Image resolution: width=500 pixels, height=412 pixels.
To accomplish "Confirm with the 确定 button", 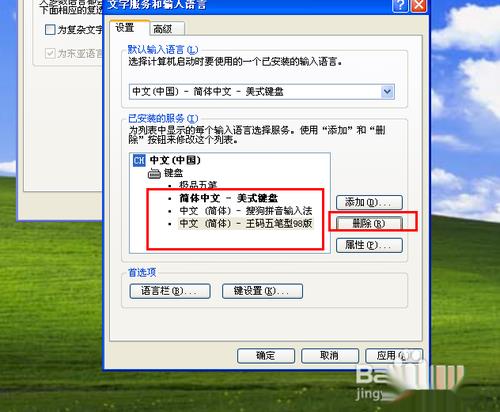I will point(266,356).
